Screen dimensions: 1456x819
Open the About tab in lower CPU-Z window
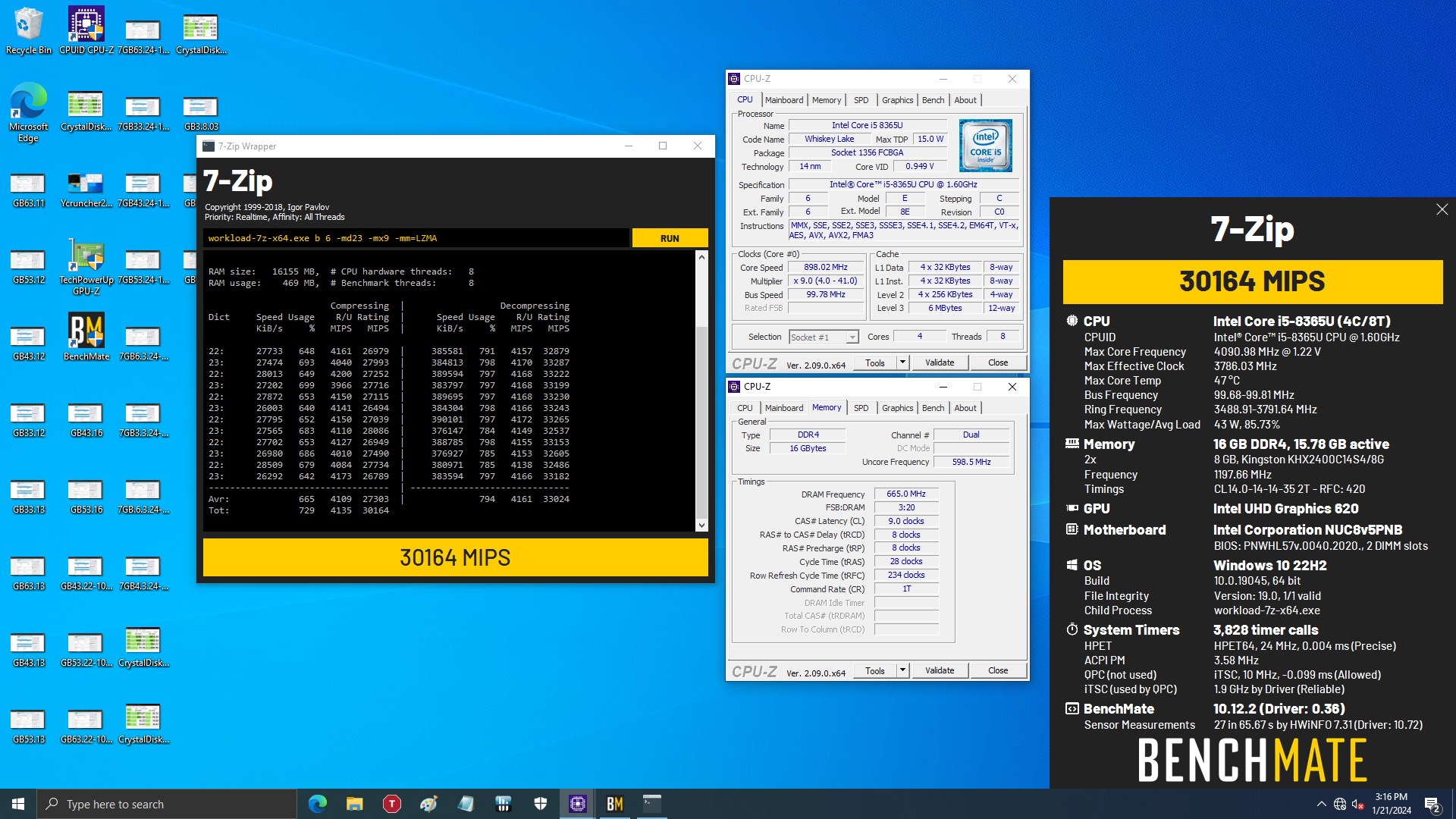click(x=965, y=408)
